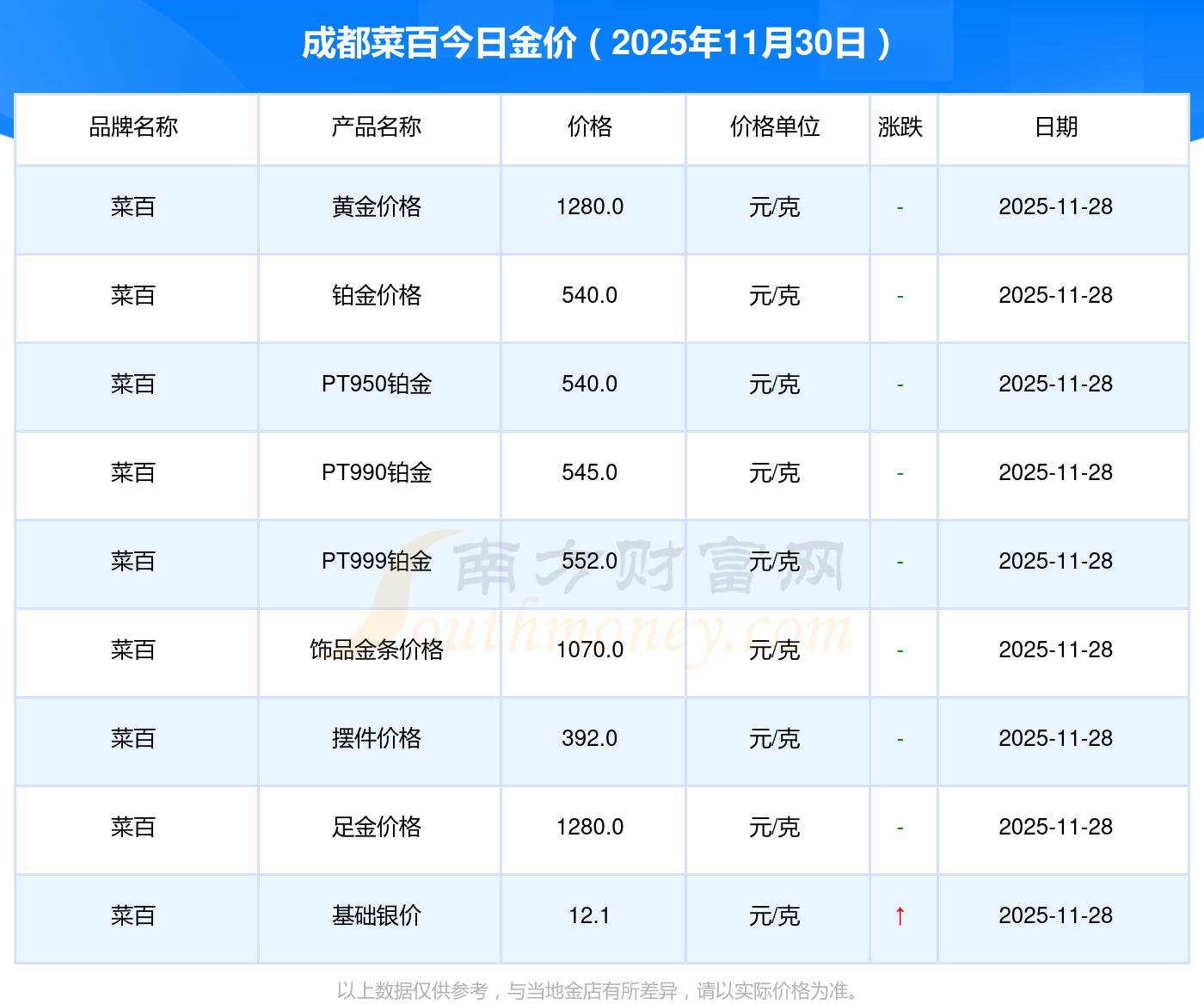The width and height of the screenshot is (1204, 1004).
Task: Click the 545.0 price value
Action: [x=590, y=473]
